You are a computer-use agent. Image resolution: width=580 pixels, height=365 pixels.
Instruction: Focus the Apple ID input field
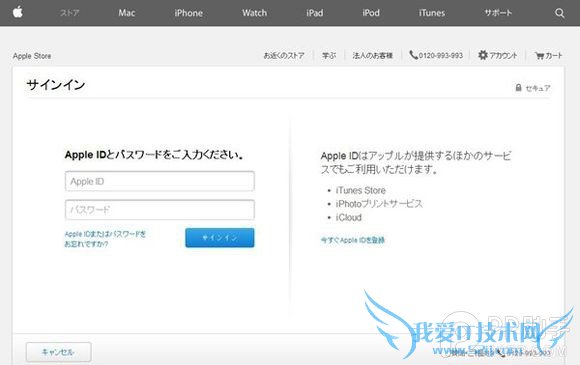(159, 181)
